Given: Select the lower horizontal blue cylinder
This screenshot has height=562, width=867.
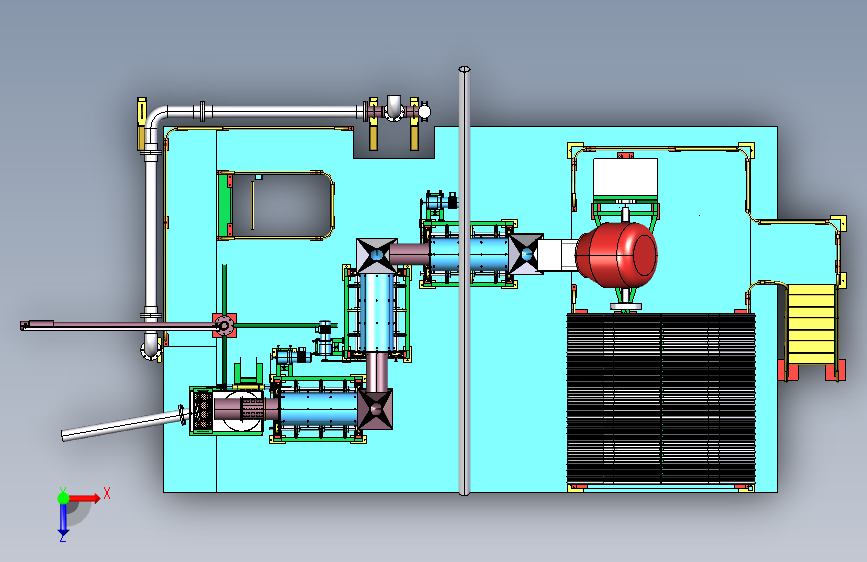Looking at the screenshot, I should click(319, 409).
